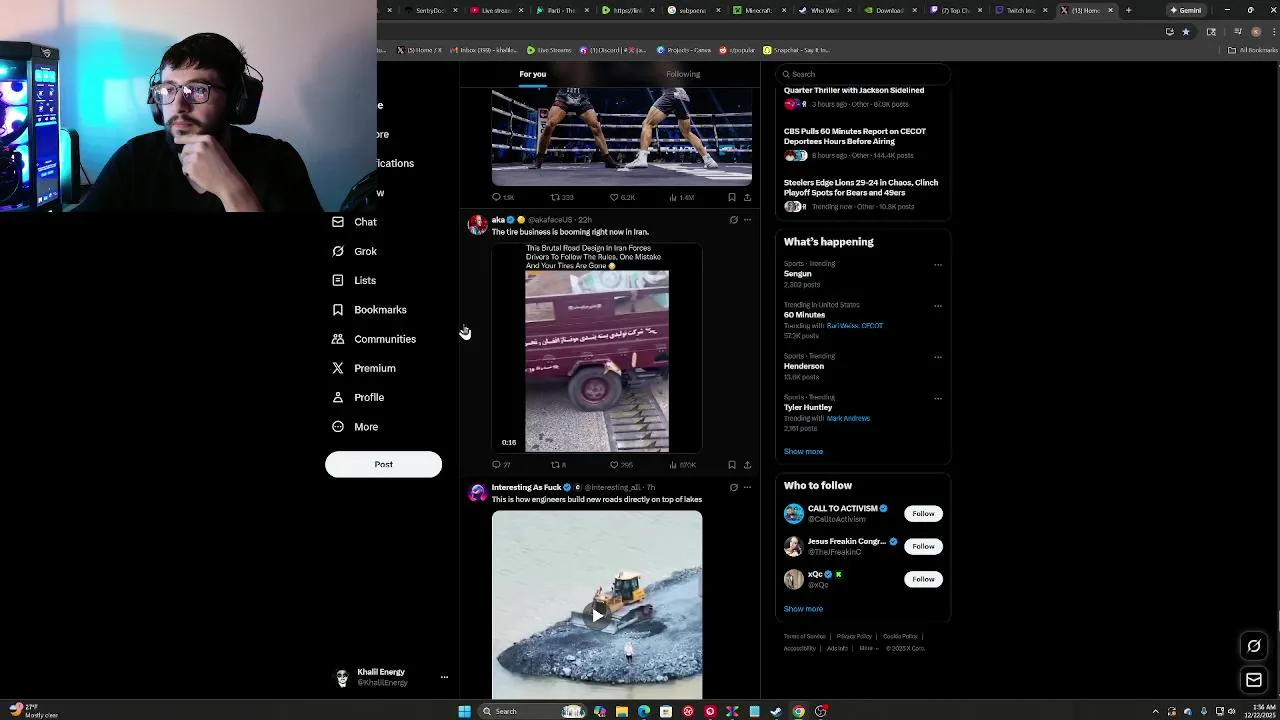Open CBS Pulls 60 Minutes Report story

(x=855, y=136)
